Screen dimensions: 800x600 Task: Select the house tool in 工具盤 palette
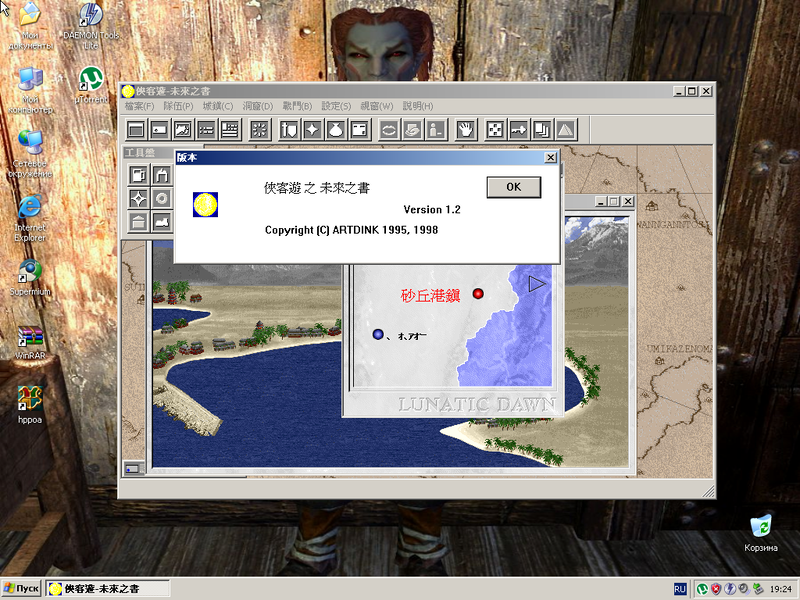pos(139,222)
